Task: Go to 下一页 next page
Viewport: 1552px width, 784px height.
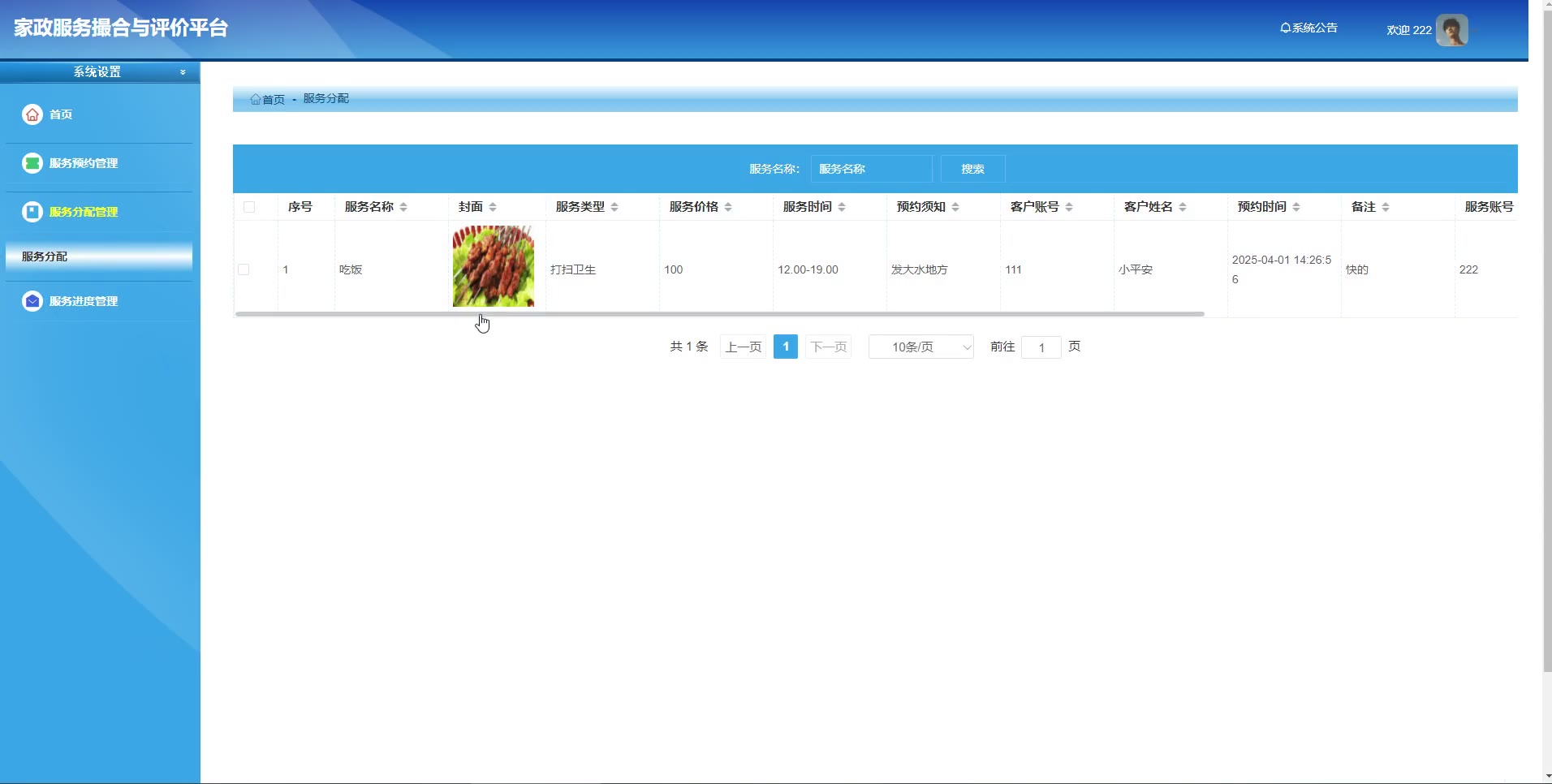Action: click(828, 347)
